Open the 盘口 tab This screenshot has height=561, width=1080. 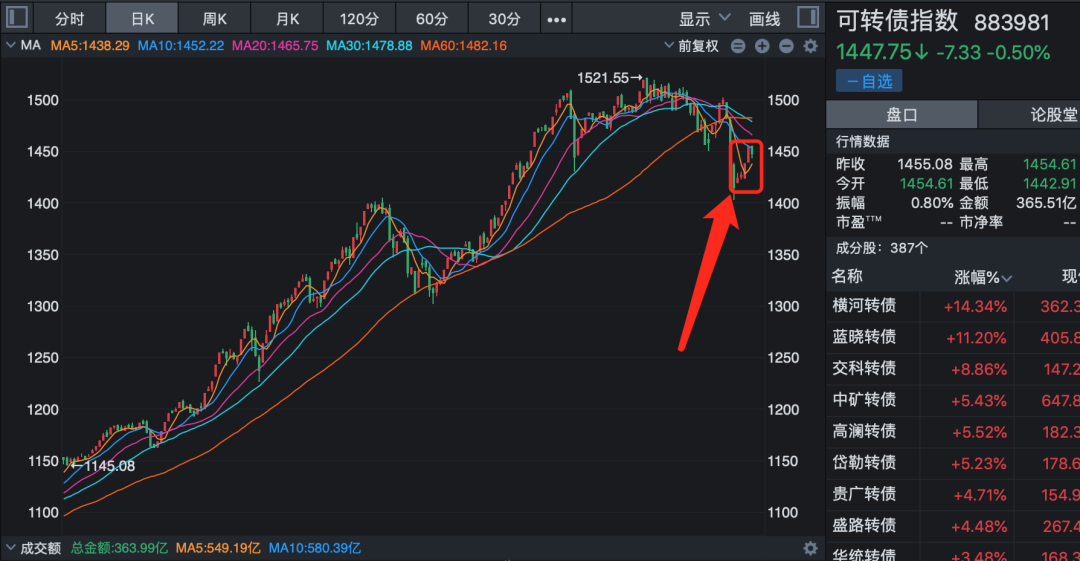click(x=902, y=114)
